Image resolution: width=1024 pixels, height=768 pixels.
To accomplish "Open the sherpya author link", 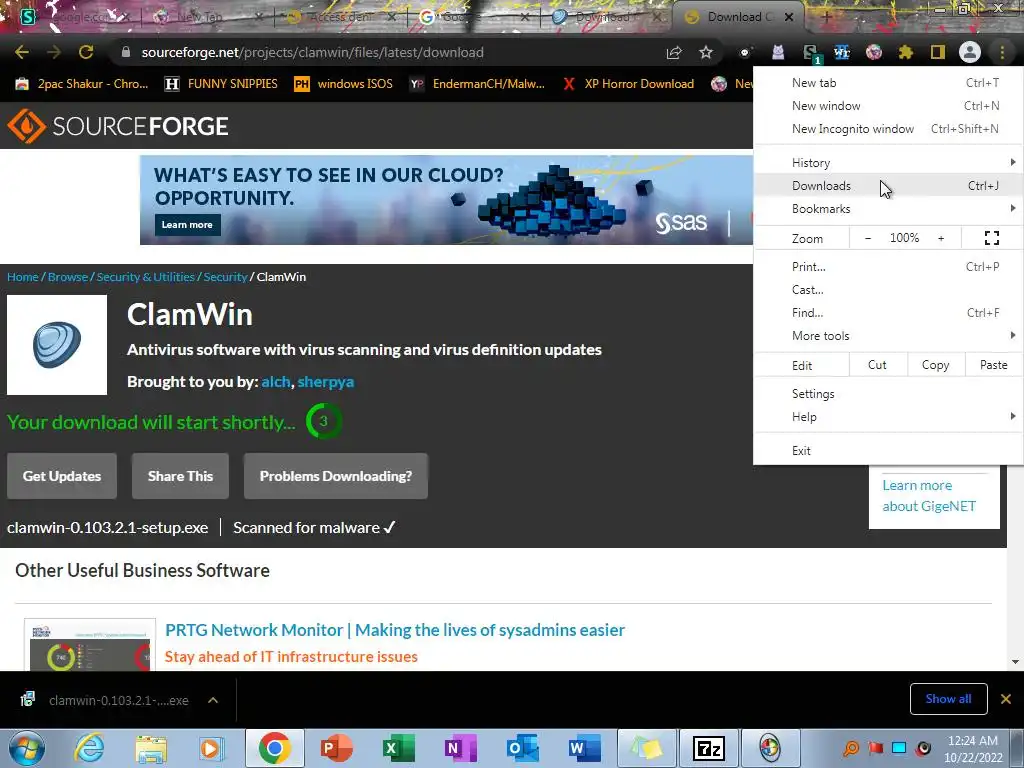I will [x=326, y=381].
